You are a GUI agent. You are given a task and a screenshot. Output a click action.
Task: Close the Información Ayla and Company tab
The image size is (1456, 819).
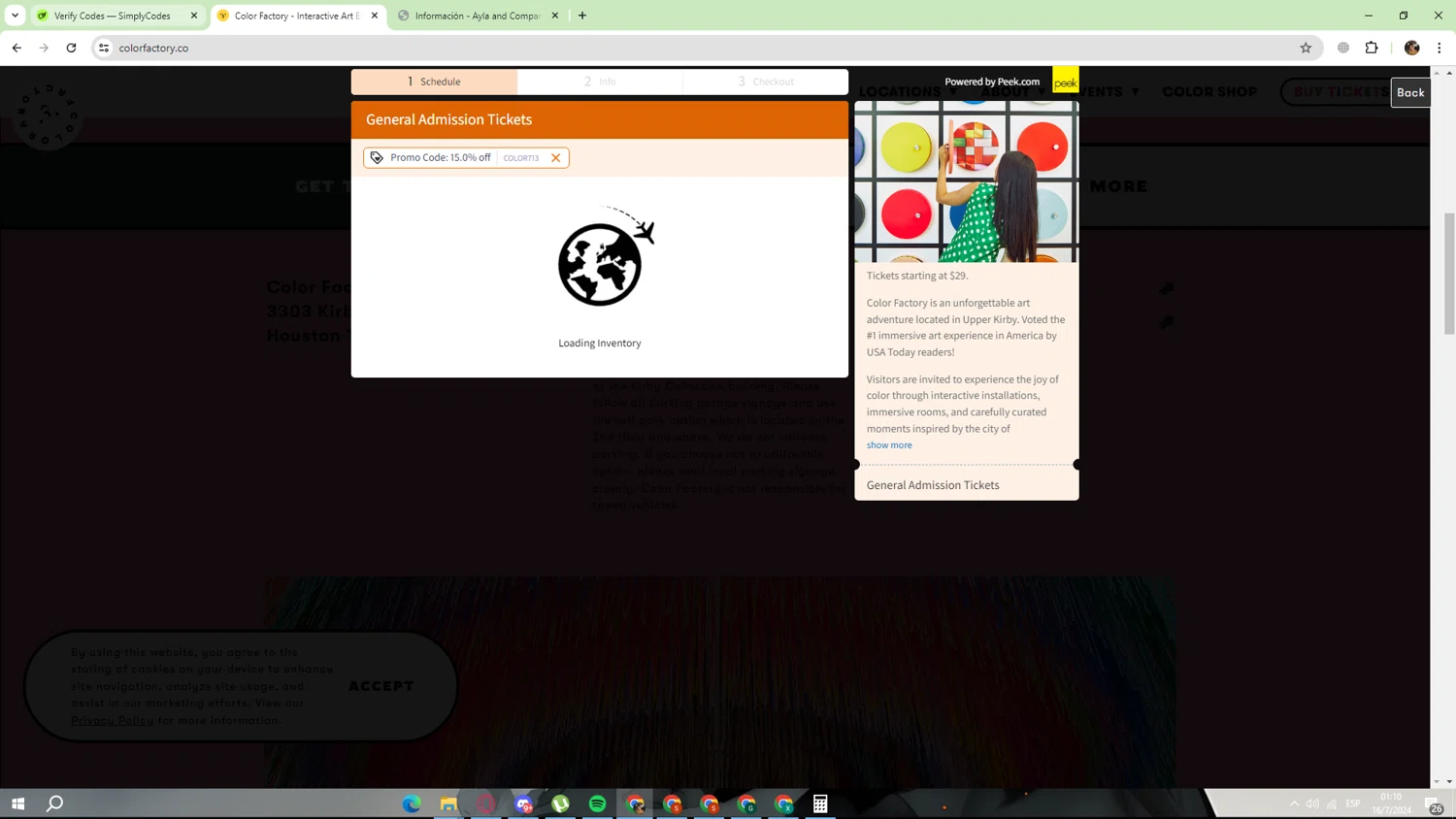coord(555,16)
